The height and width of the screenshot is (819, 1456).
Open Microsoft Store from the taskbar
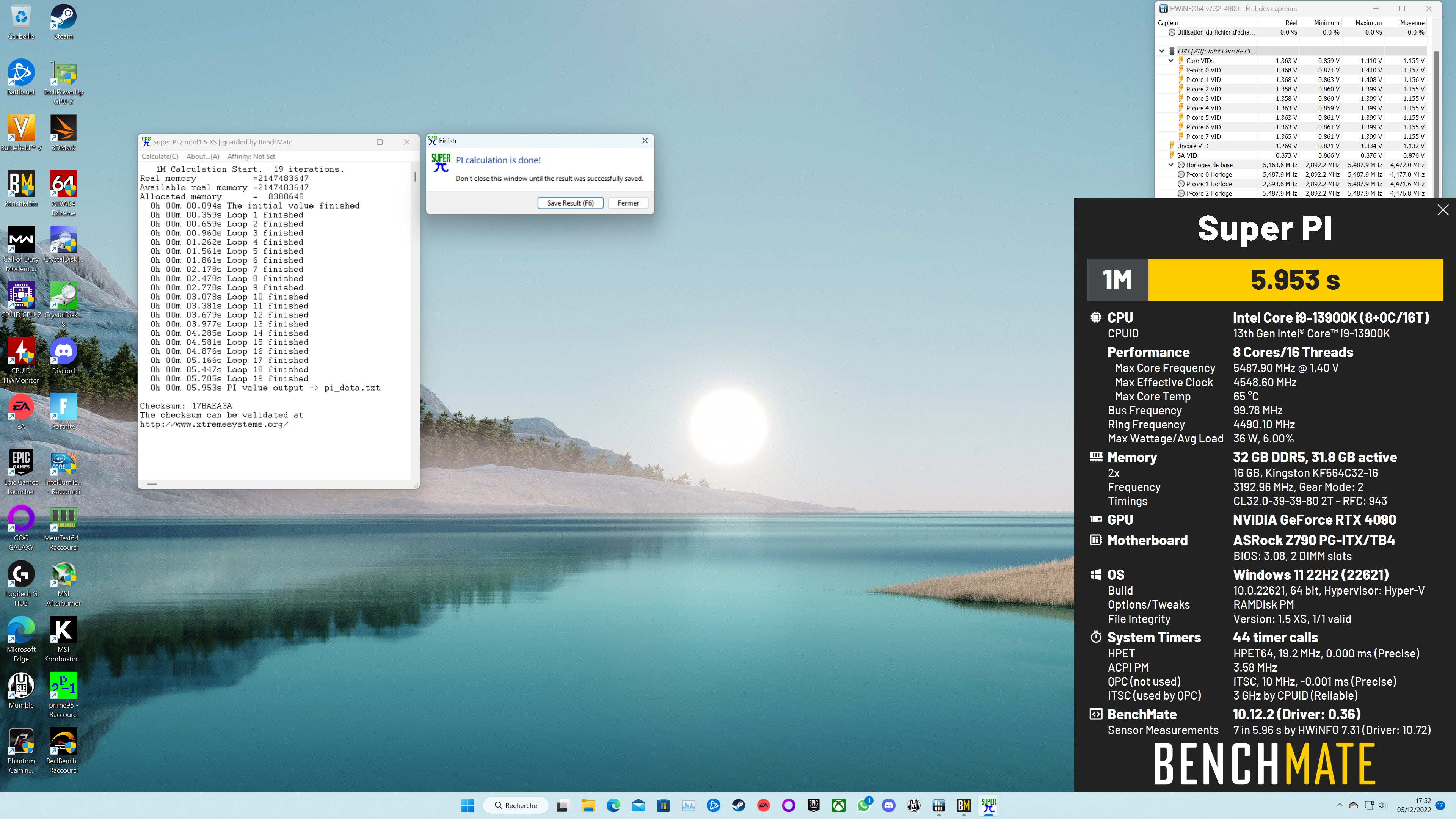pos(663,805)
